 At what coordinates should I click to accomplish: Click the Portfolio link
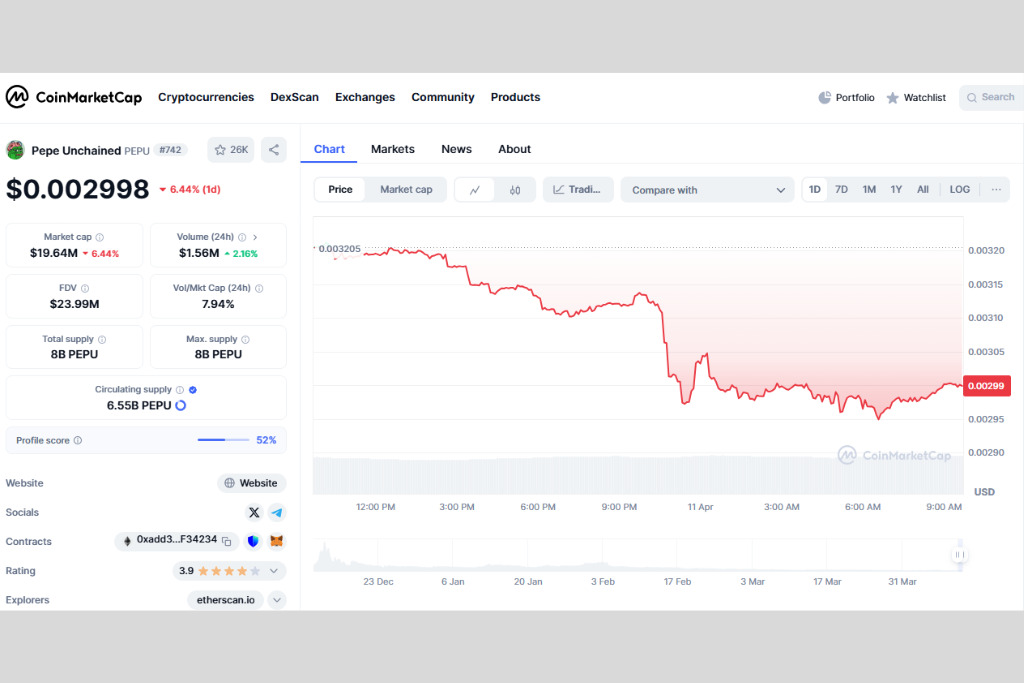[855, 97]
